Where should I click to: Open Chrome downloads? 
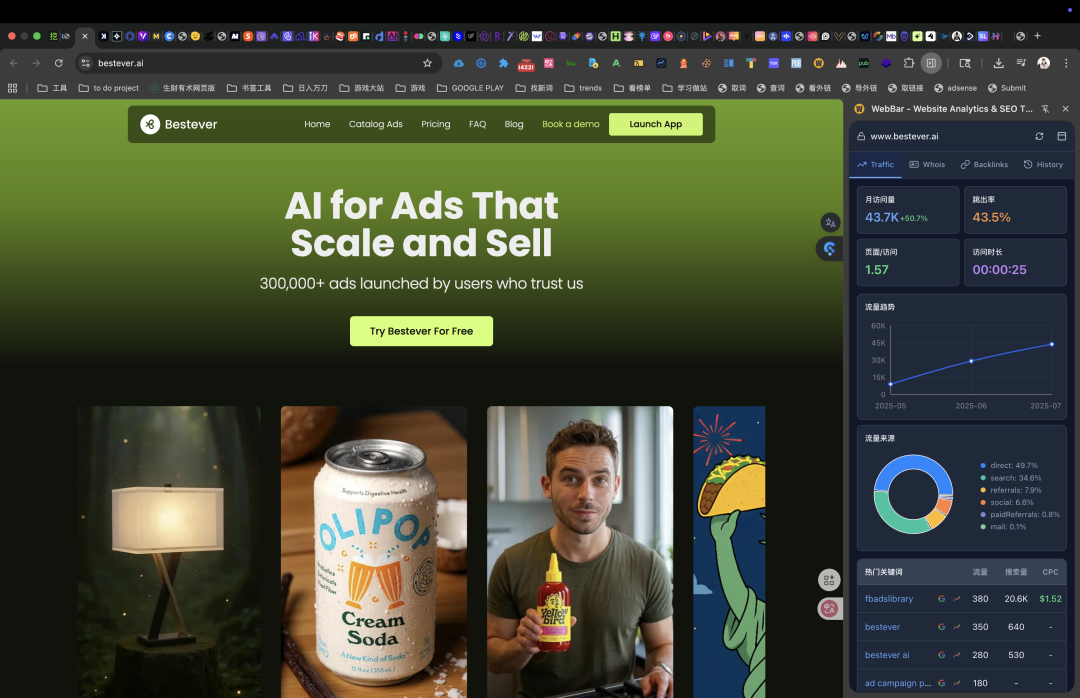click(x=998, y=63)
